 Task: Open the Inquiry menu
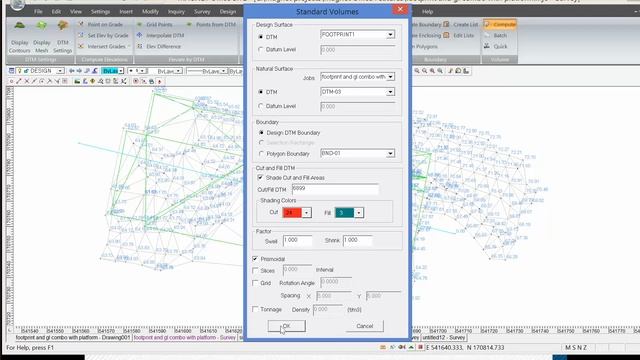tap(176, 11)
